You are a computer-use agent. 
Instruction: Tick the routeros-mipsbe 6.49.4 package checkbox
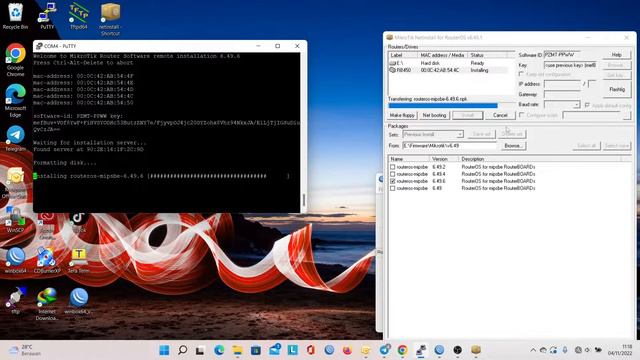coord(393,174)
